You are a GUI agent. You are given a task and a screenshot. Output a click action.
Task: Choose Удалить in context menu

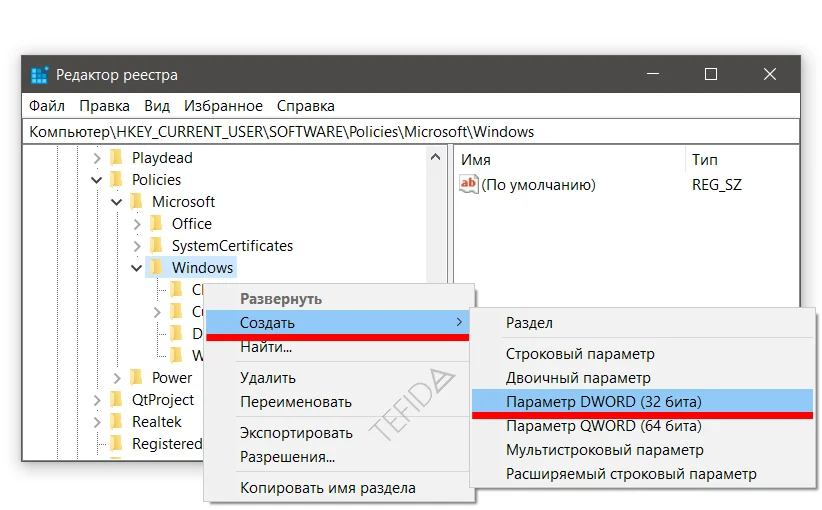[x=340, y=378]
